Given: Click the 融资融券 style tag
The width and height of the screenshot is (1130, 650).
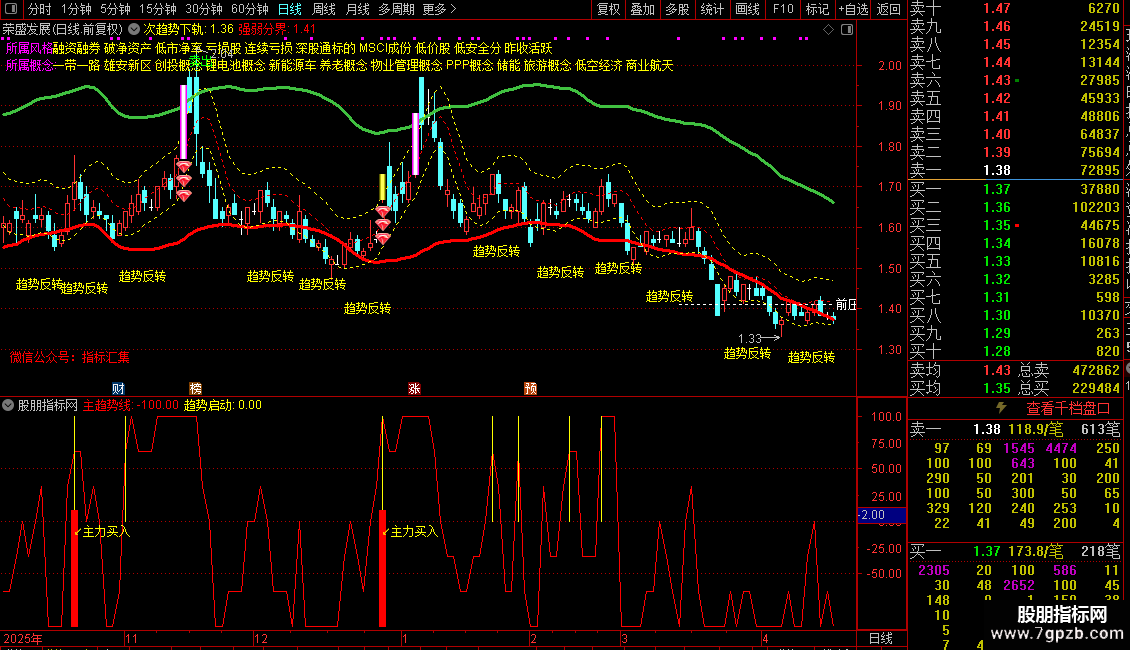Looking at the screenshot, I should pyautogui.click(x=76, y=48).
